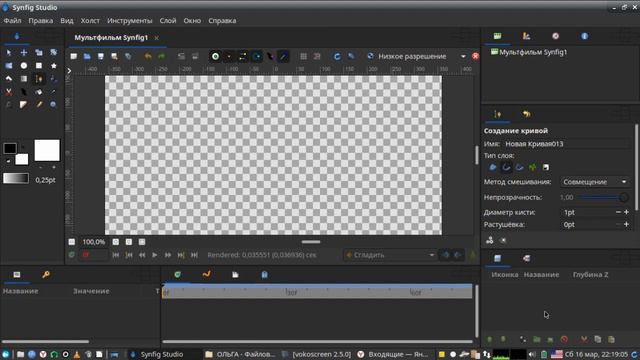Increase the Растушёвка value

(626, 224)
